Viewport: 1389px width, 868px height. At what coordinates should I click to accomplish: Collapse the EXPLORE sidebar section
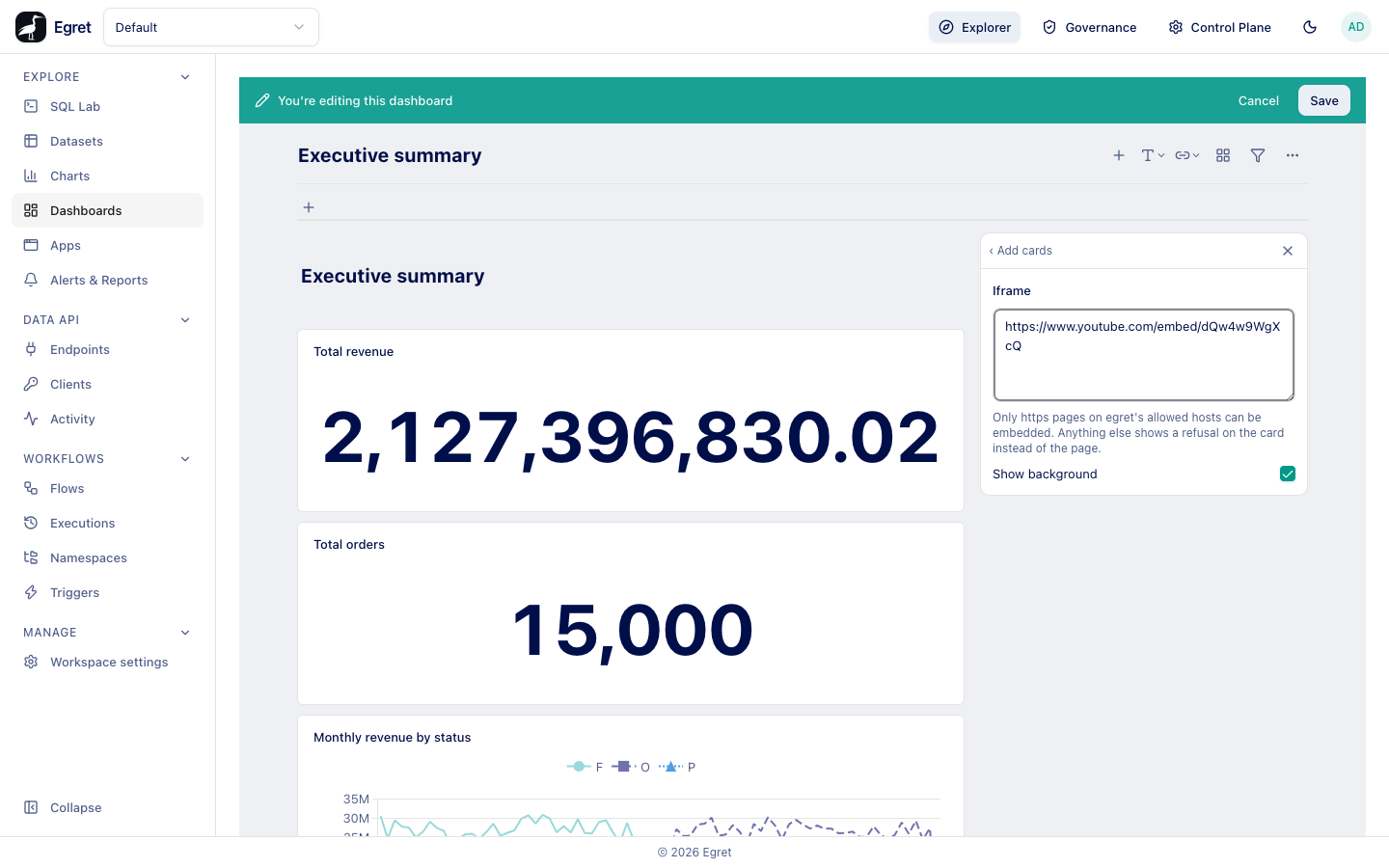tap(185, 77)
